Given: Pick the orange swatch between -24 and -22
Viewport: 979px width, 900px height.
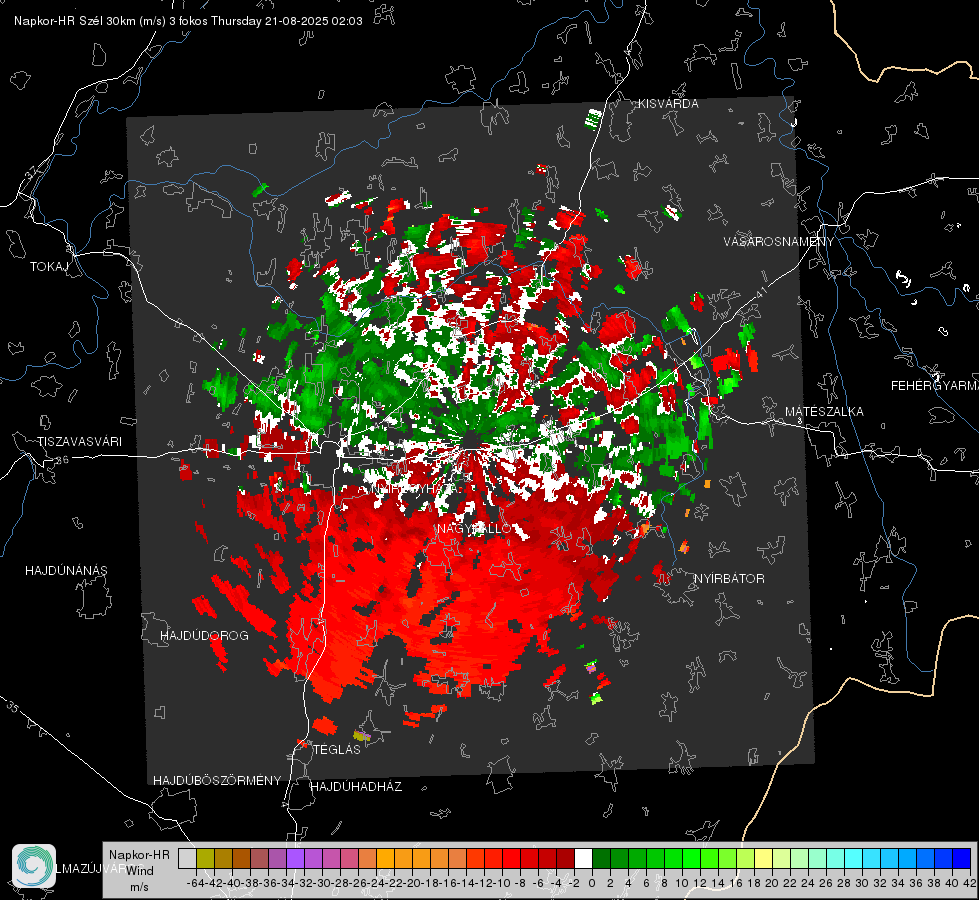Looking at the screenshot, I should (x=385, y=858).
